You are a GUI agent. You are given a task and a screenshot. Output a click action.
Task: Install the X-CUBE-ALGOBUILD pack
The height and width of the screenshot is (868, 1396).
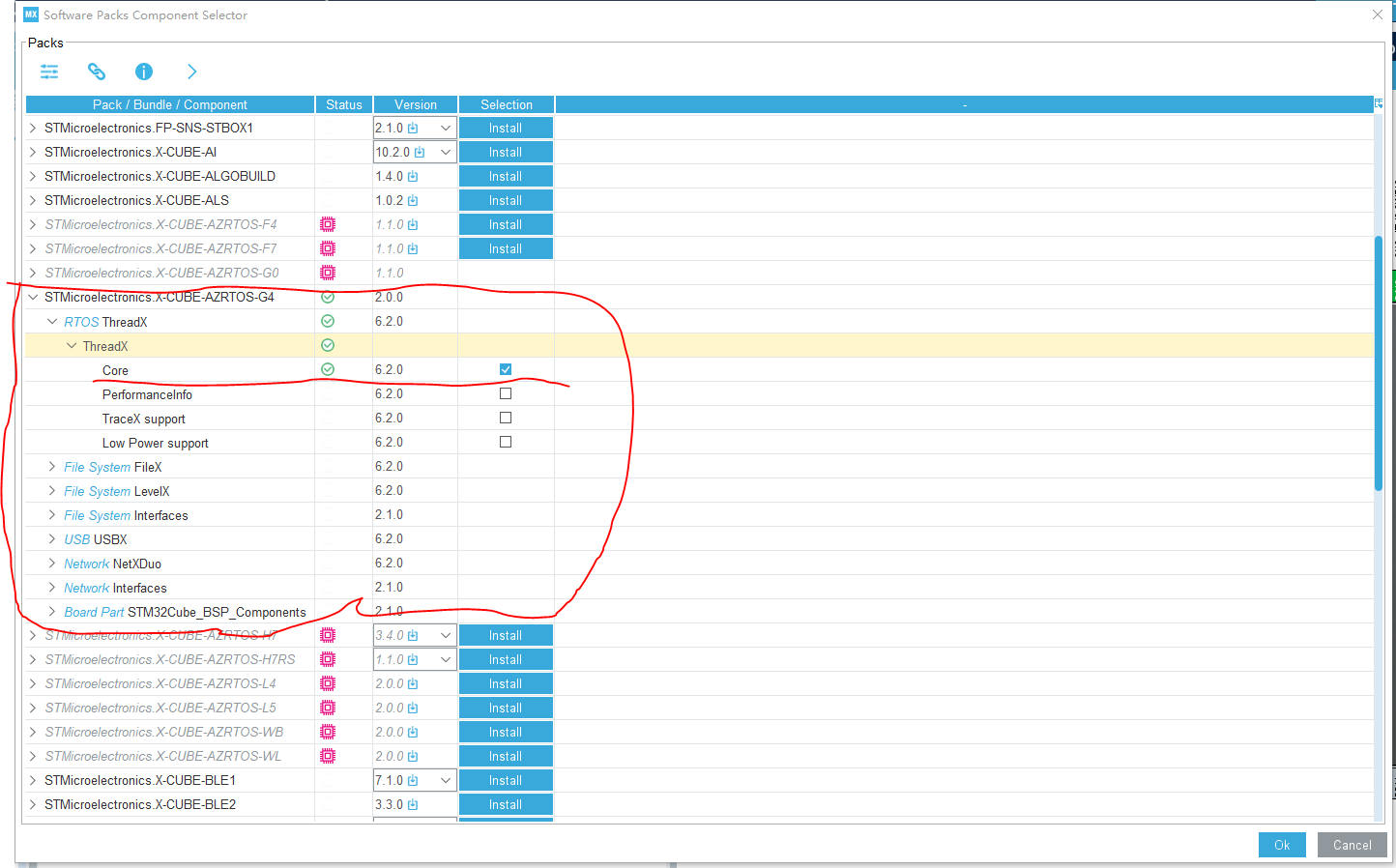(506, 176)
